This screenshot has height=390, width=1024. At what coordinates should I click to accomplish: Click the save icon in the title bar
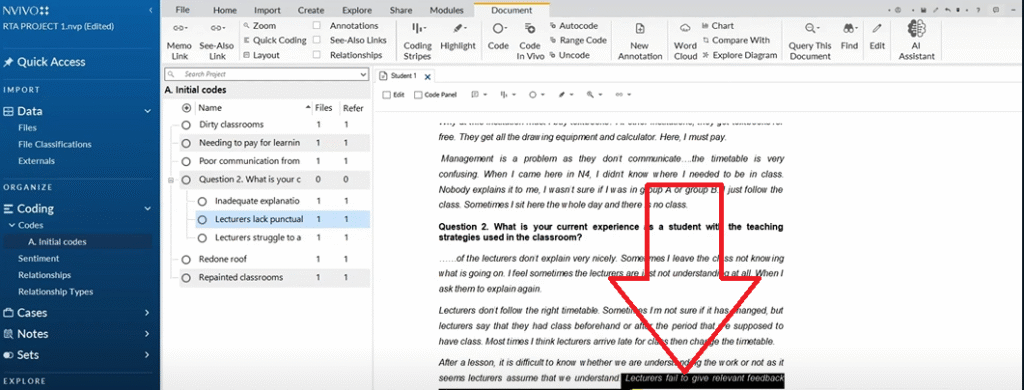[x=923, y=10]
